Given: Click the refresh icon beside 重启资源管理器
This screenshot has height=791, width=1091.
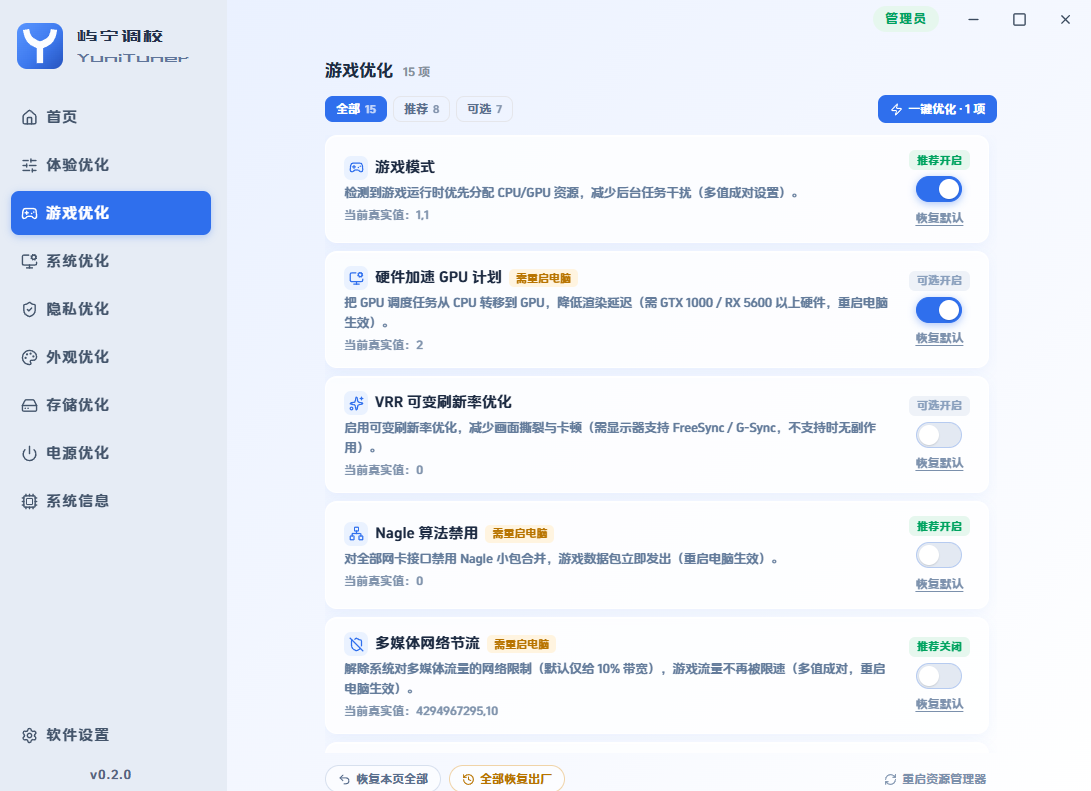Looking at the screenshot, I should pos(890,779).
